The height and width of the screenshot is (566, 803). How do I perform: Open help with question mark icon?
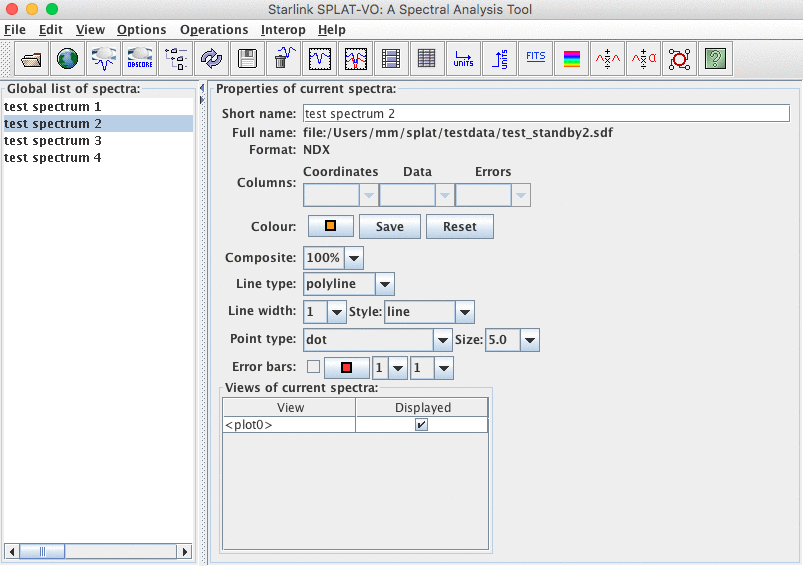tap(715, 59)
